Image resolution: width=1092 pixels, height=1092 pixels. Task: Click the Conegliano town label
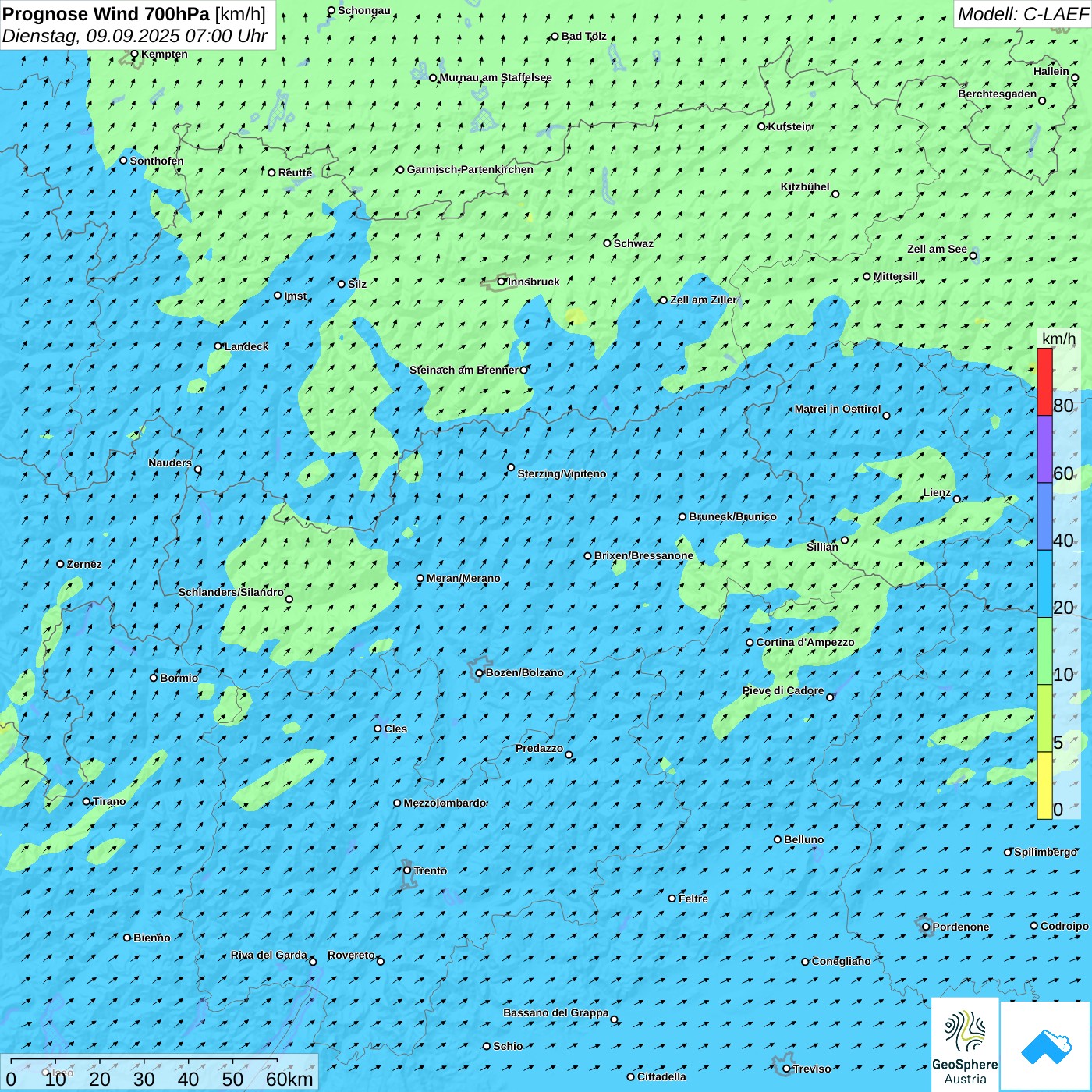point(841,961)
